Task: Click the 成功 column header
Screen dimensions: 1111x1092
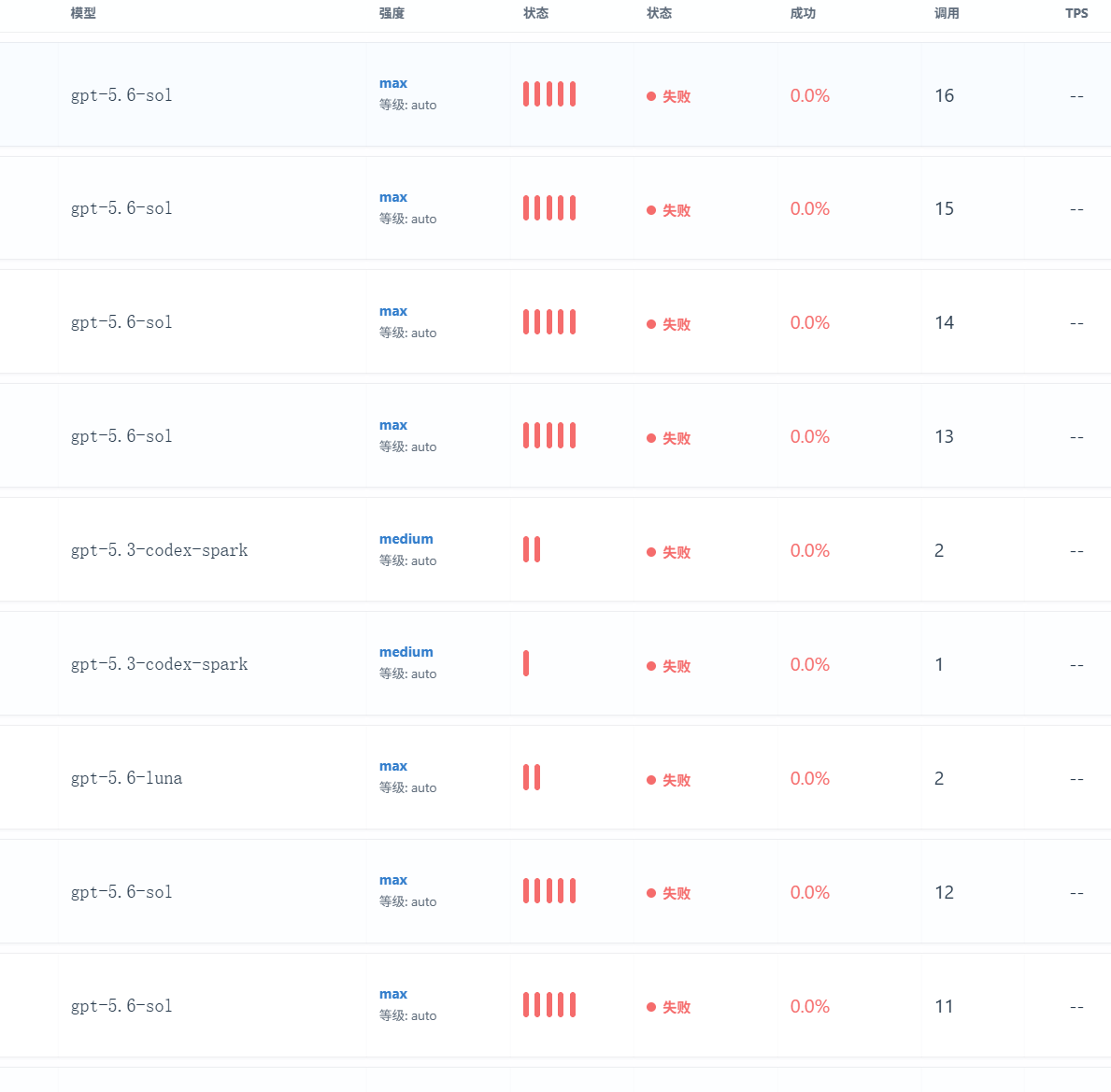Action: (803, 13)
